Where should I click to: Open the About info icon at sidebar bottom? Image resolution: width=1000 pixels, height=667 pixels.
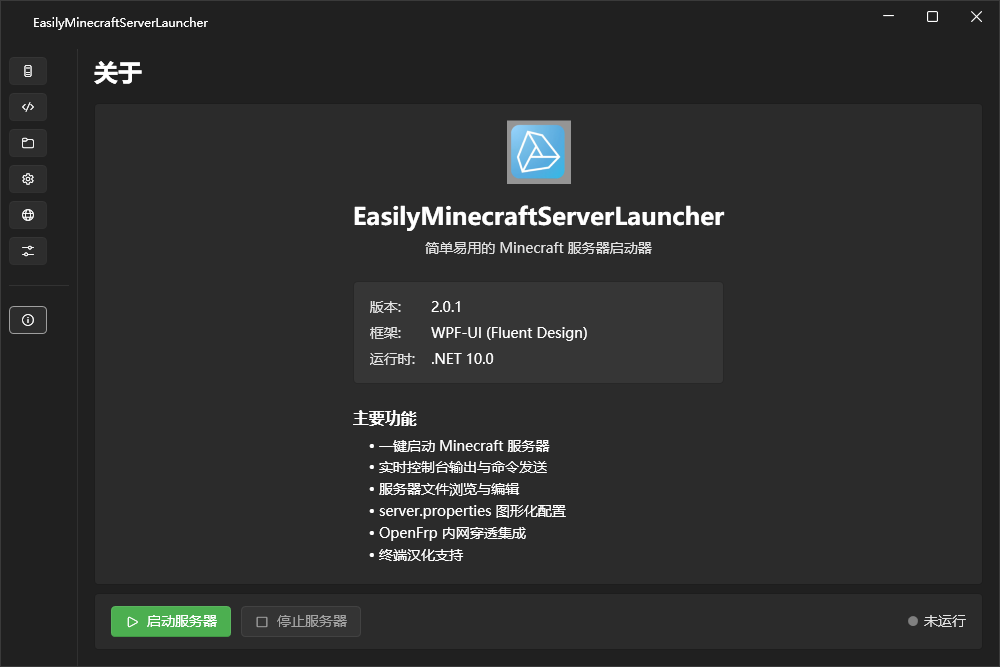[27, 319]
